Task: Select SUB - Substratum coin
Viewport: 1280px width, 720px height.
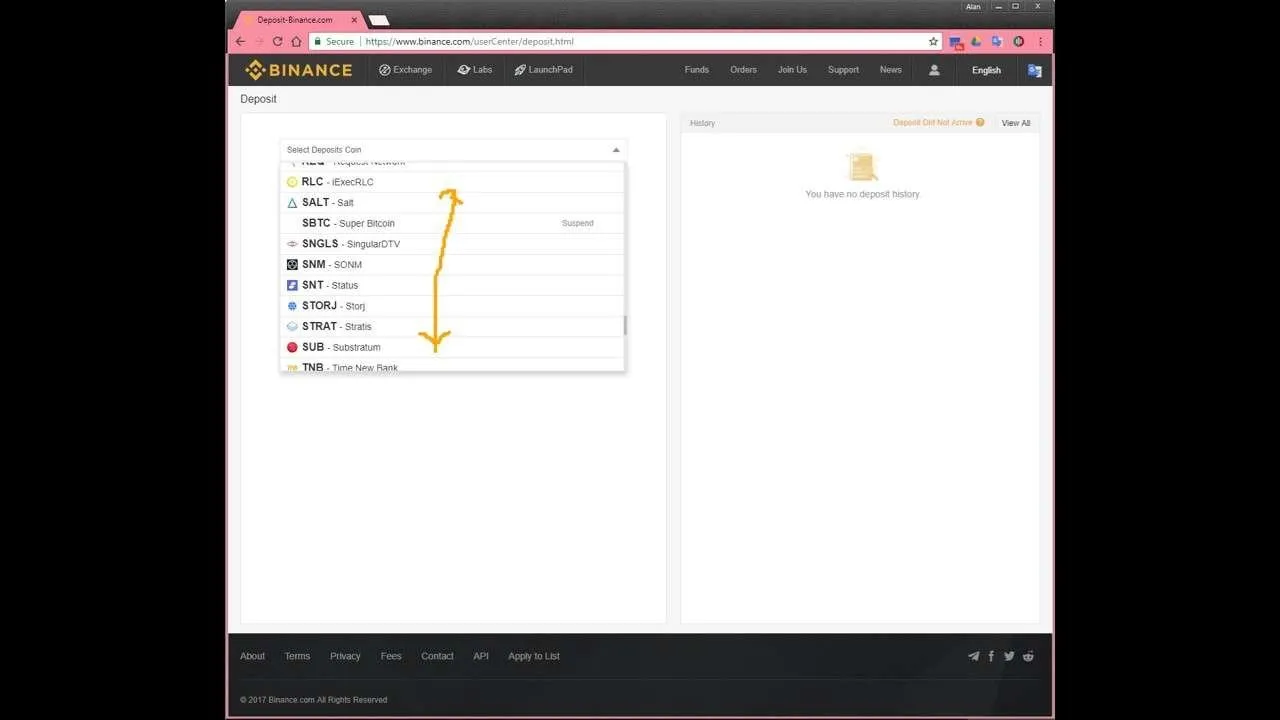Action: pos(452,347)
